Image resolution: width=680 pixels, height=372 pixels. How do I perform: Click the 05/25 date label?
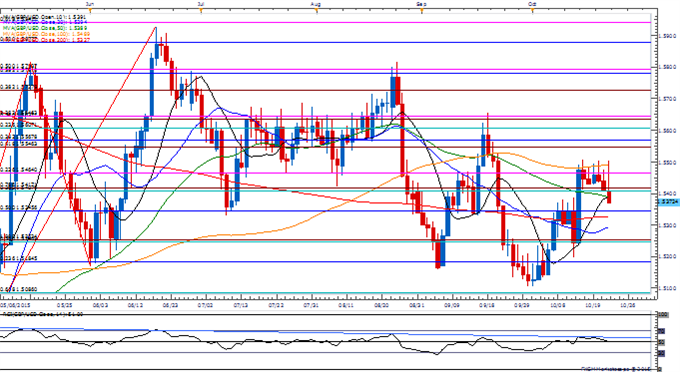pyautogui.click(x=64, y=305)
